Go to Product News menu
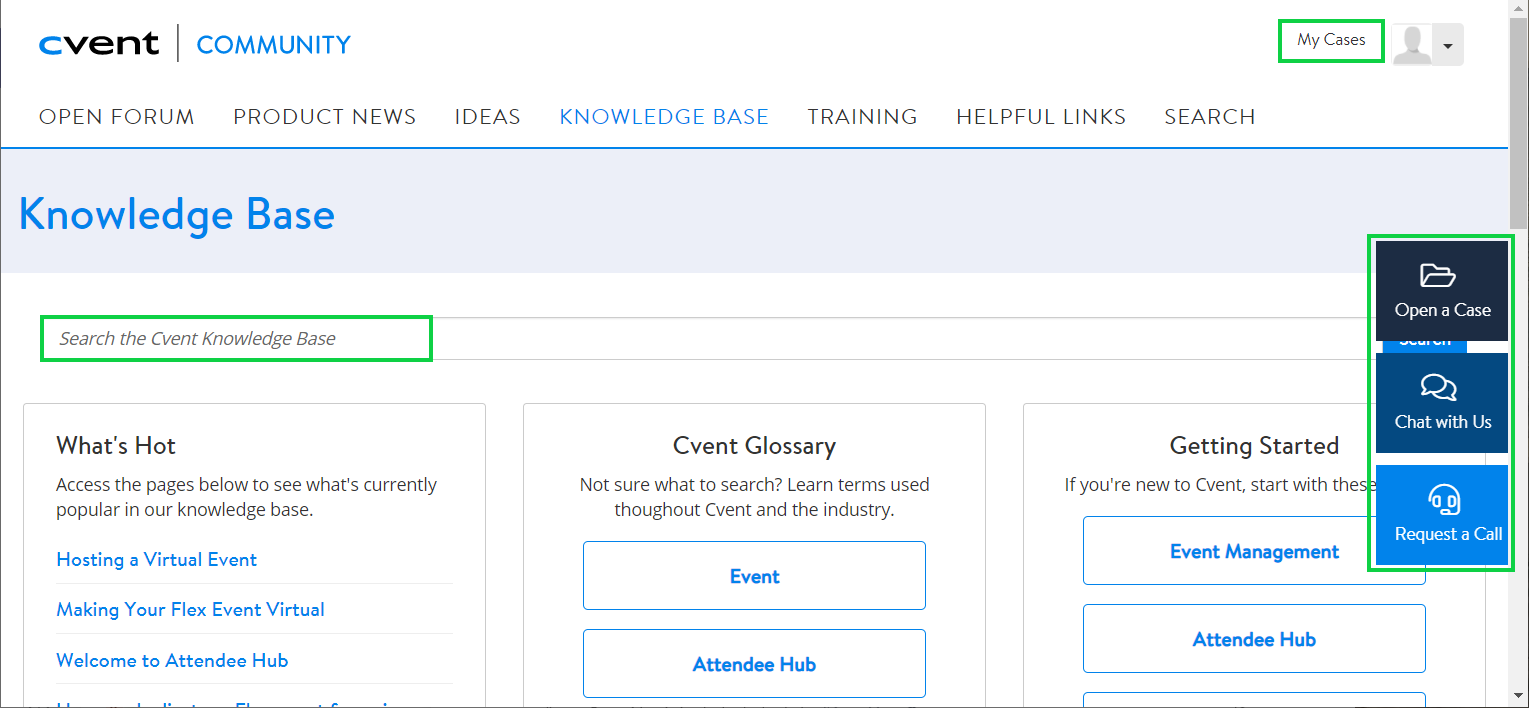This screenshot has height=708, width=1529. 325,117
